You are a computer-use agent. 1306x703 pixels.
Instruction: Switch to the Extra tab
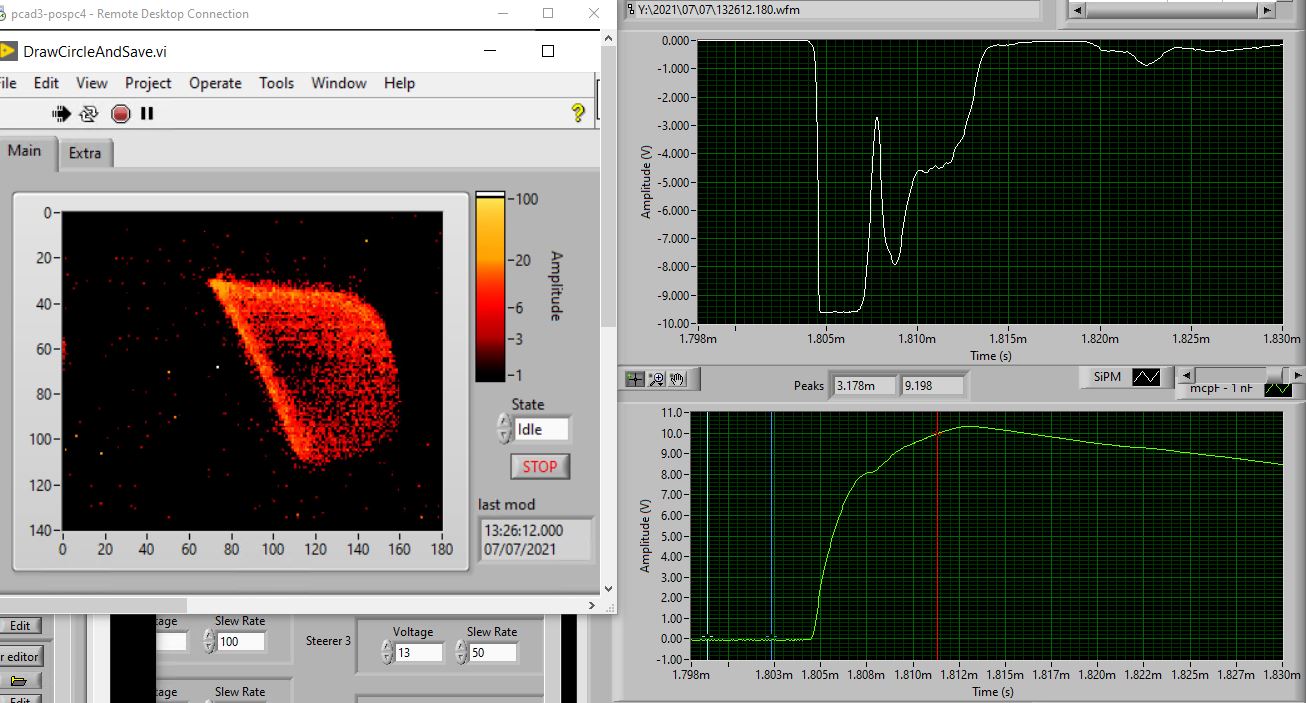point(85,153)
